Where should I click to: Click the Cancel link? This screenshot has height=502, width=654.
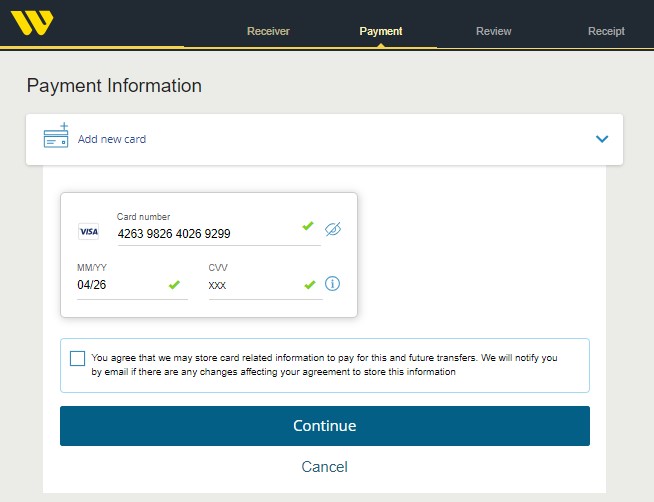pos(324,467)
